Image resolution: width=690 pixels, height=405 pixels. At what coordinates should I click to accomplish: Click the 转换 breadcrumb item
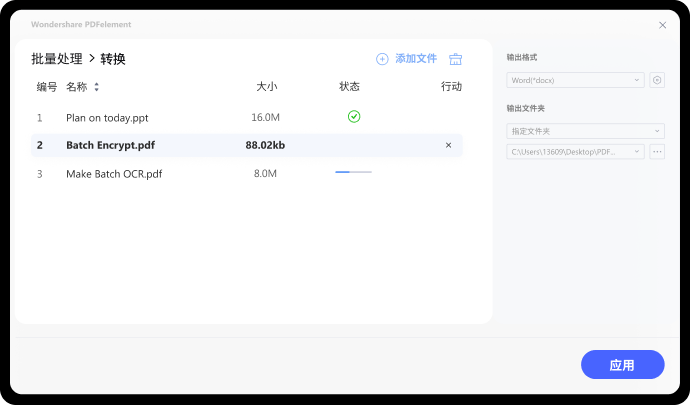(113, 59)
